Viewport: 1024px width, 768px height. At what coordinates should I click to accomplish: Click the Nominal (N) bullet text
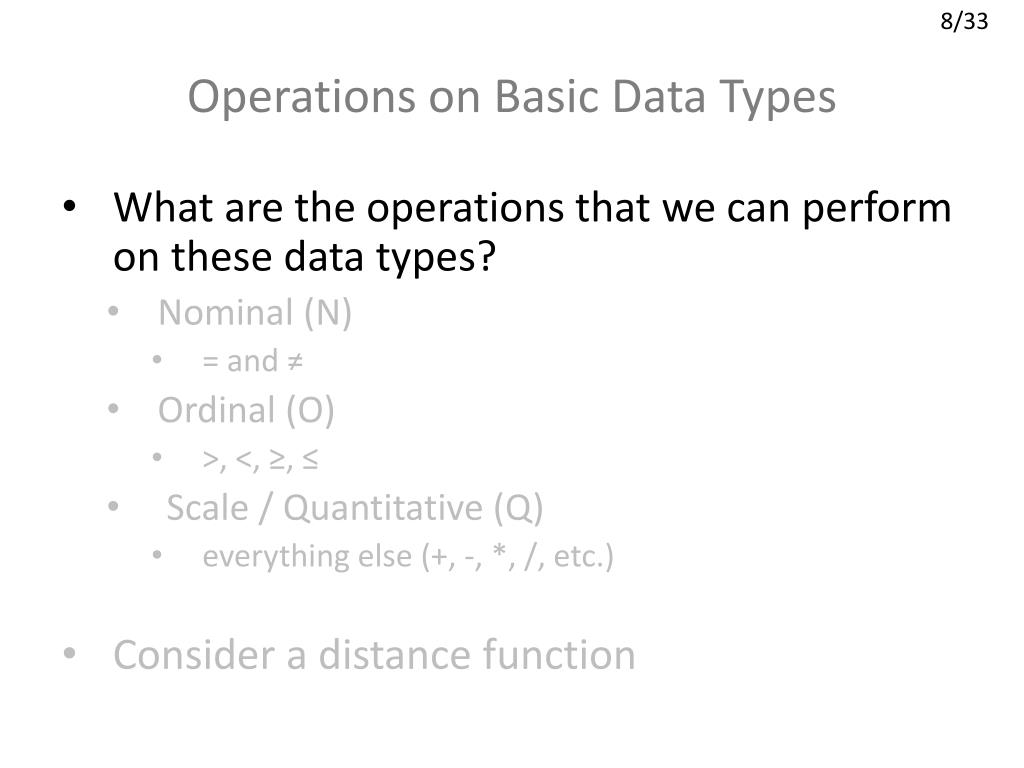pos(255,312)
